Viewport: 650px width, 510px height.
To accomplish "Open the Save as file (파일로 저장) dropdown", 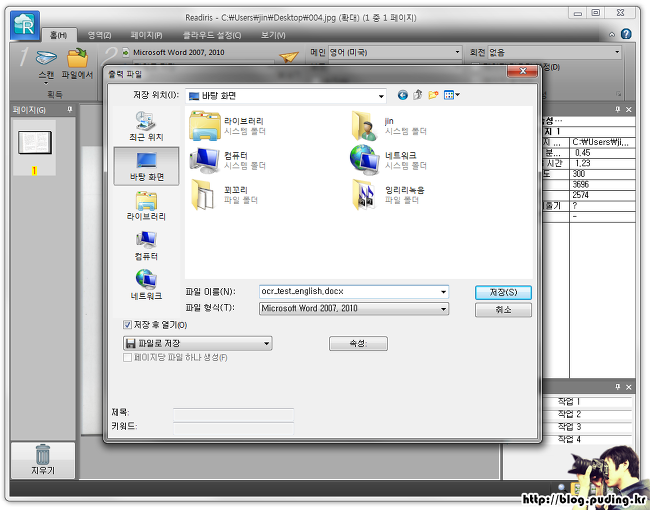I will pos(198,343).
